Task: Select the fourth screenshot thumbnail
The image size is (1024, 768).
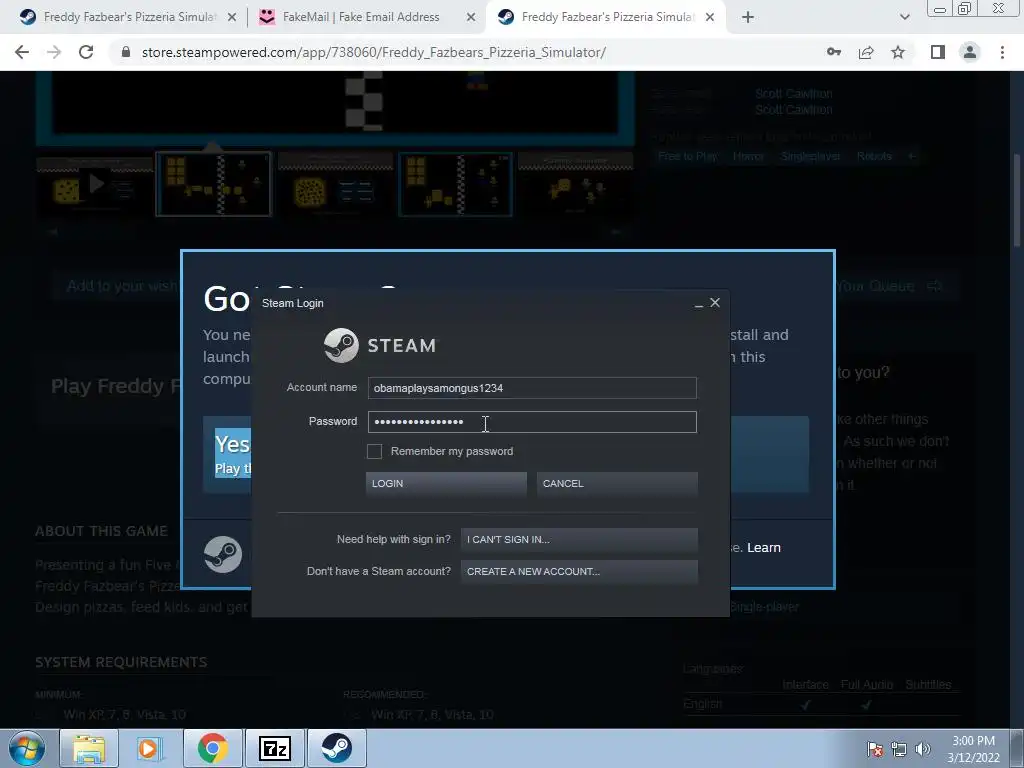Action: (x=455, y=185)
